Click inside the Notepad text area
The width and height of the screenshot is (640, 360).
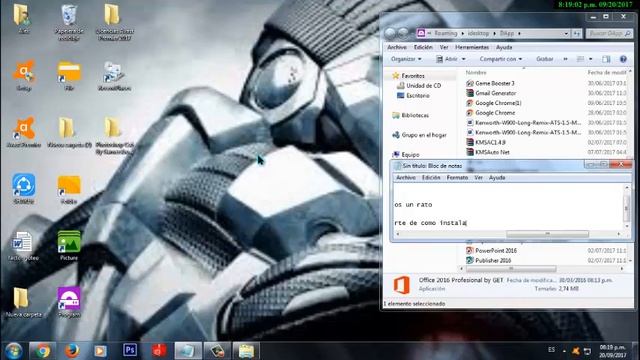pyautogui.click(x=508, y=207)
